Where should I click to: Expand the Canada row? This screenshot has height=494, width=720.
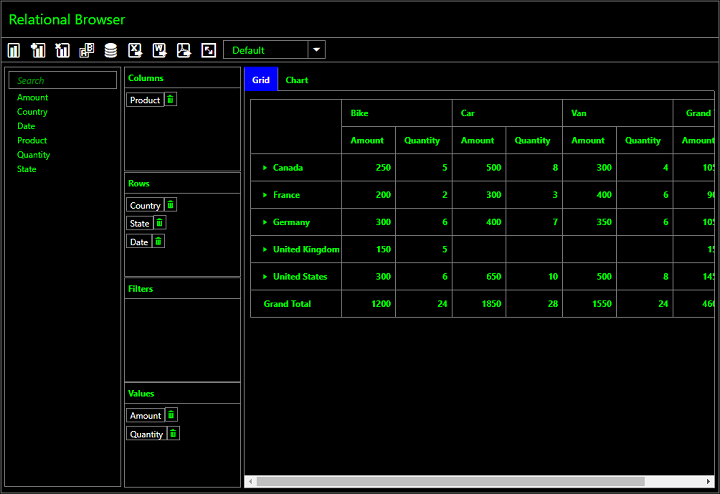(x=265, y=168)
